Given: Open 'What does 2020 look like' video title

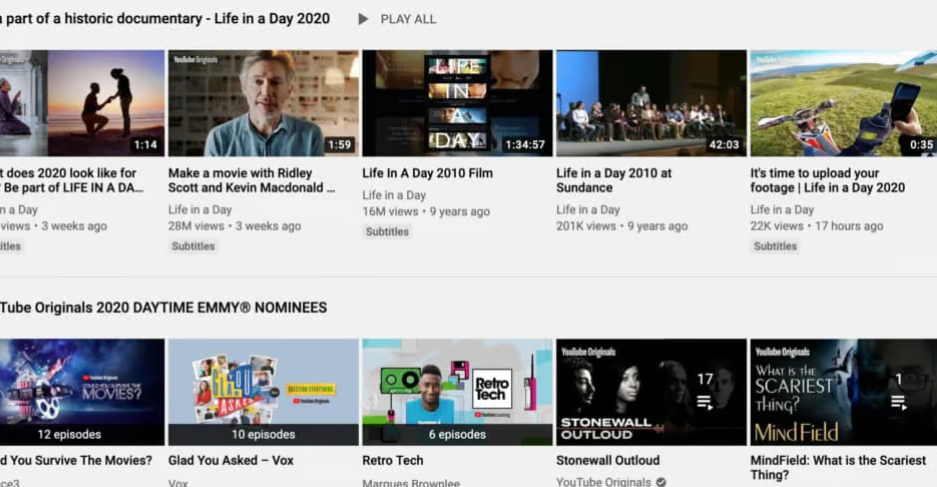Looking at the screenshot, I should point(72,180).
